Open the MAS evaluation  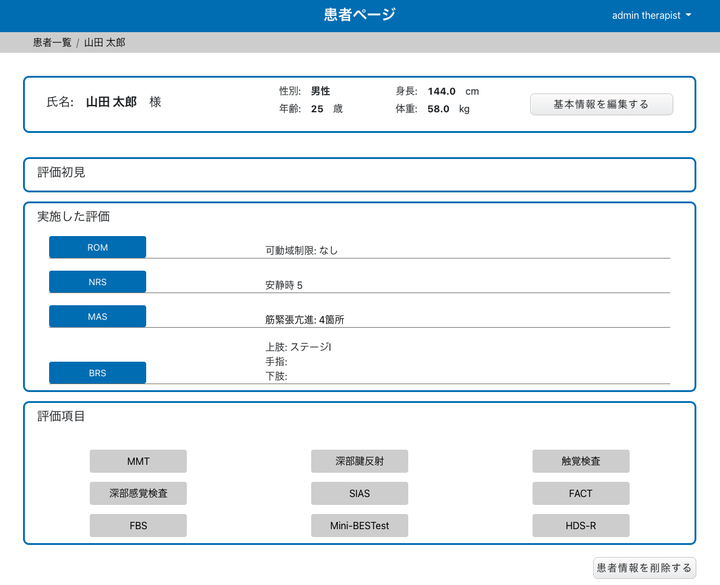pyautogui.click(x=98, y=316)
